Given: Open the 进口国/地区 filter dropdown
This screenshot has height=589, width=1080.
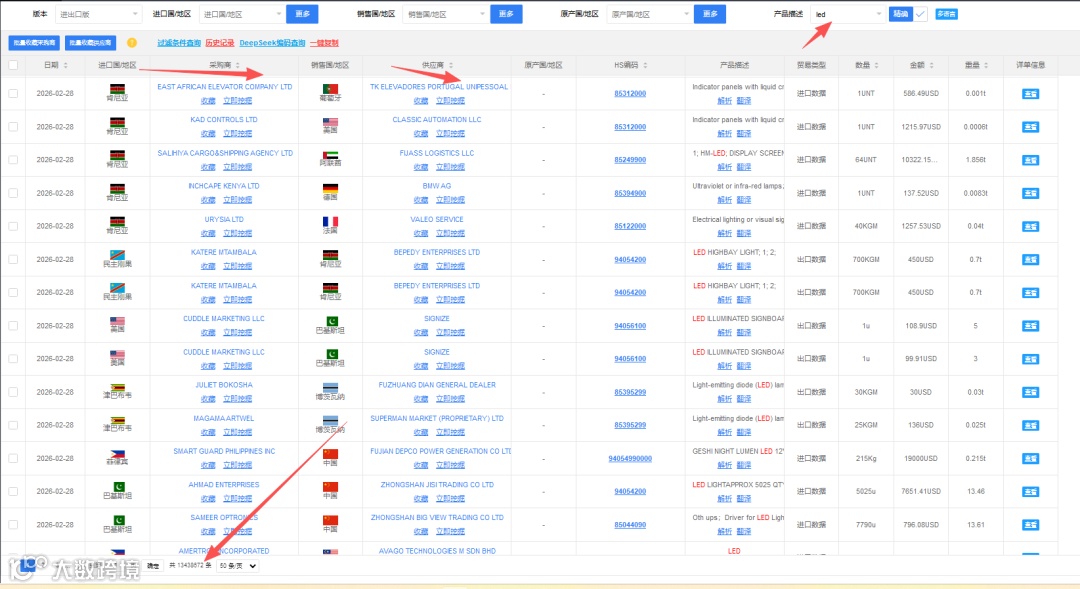Looking at the screenshot, I should (242, 14).
